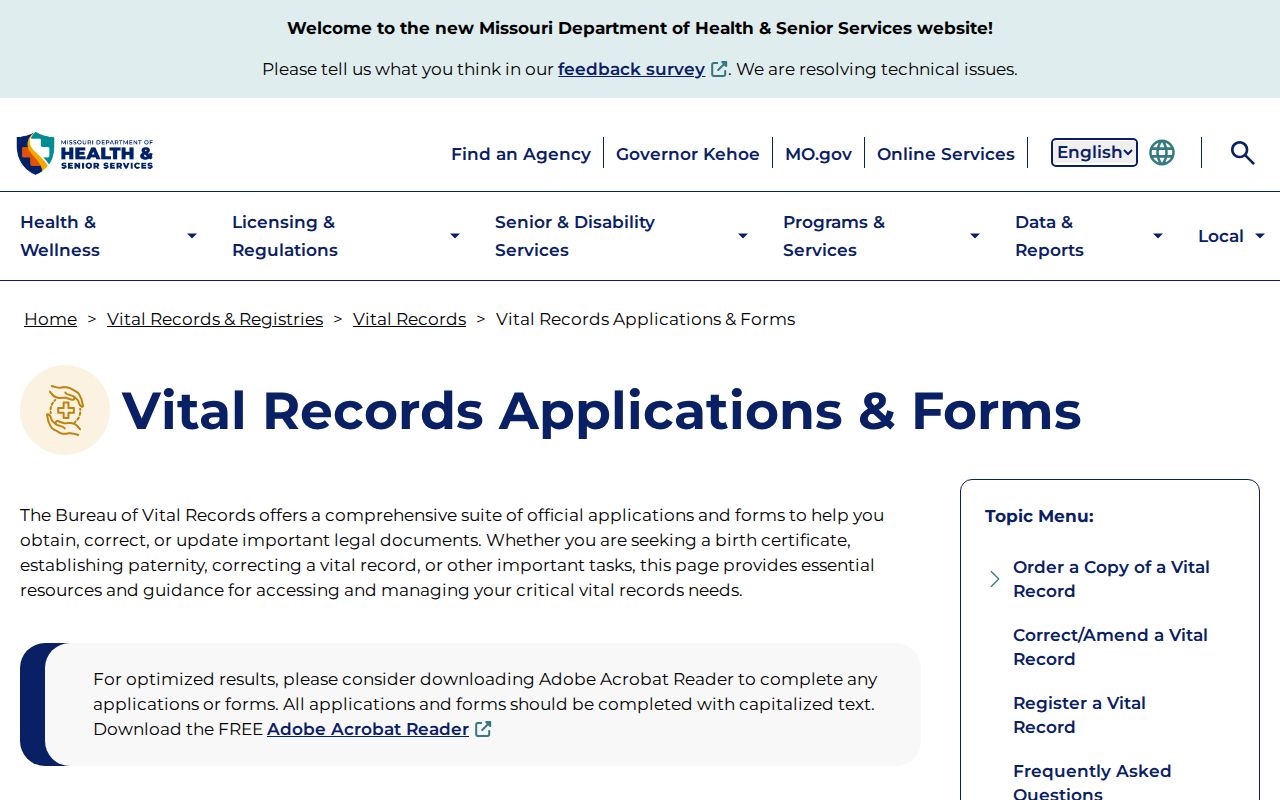This screenshot has width=1280, height=800.
Task: Click the Missouri Health & Senior Services logo
Action: click(85, 153)
